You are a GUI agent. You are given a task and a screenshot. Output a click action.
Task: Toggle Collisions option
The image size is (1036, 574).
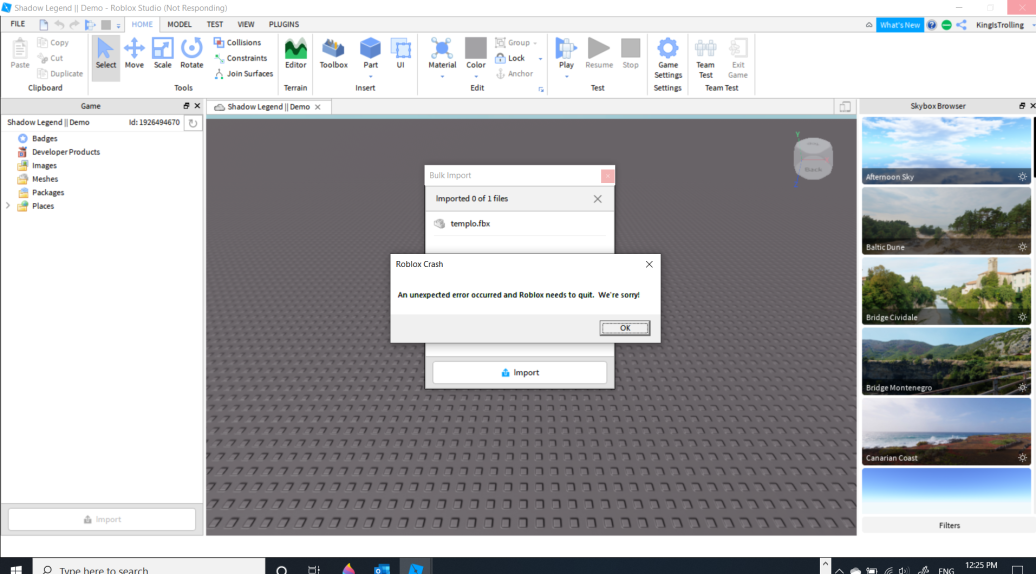(237, 42)
